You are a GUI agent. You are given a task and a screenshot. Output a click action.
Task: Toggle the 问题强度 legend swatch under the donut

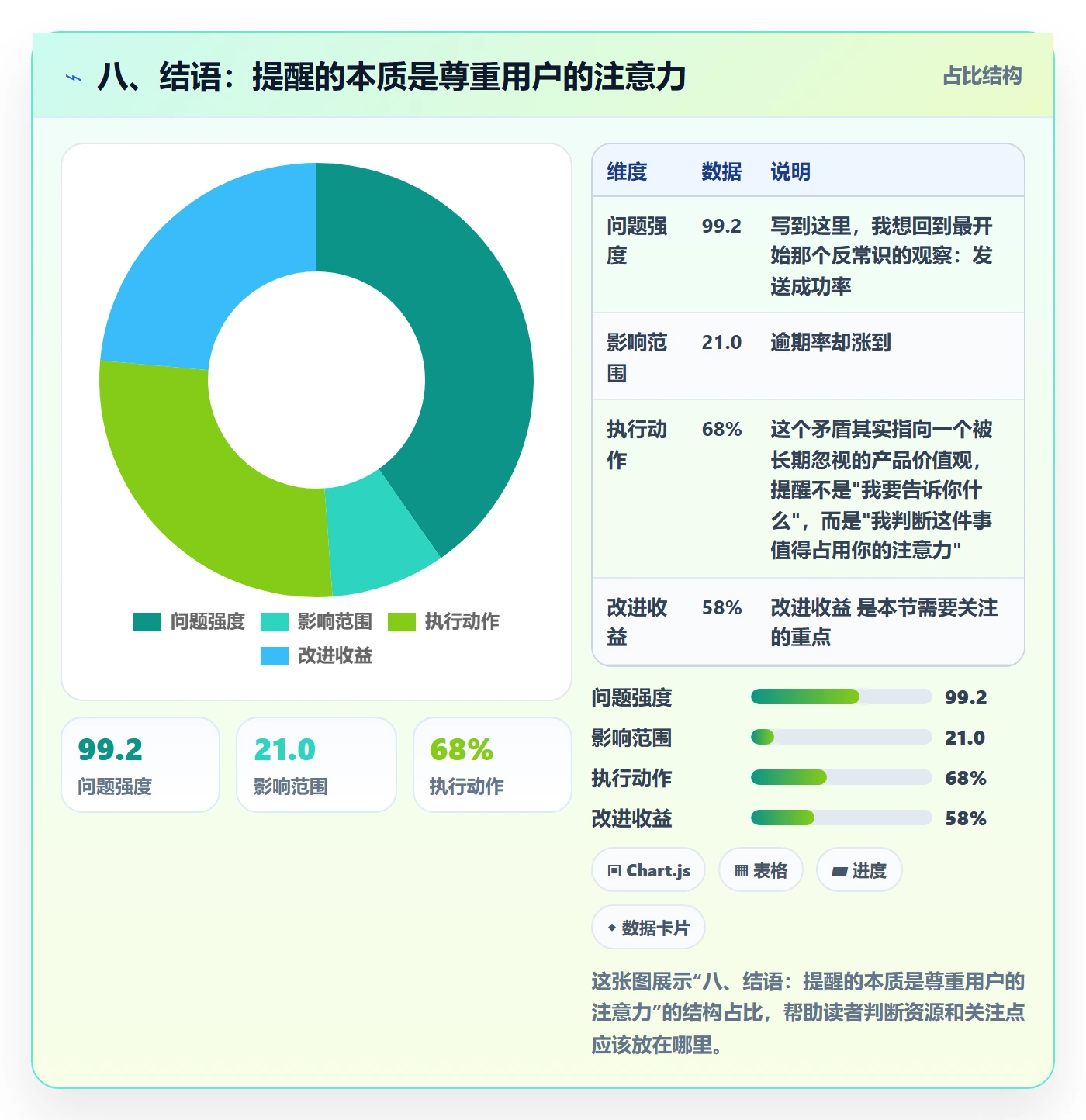pos(147,622)
